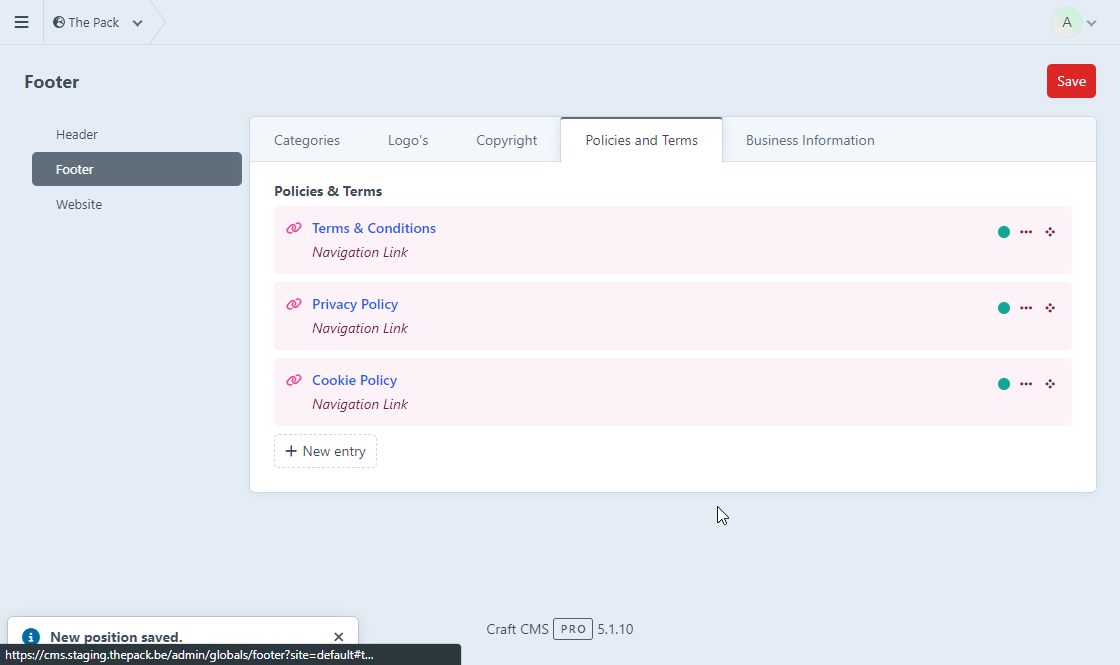Click the link icon beside Privacy Policy
The image size is (1120, 665).
coord(294,304)
